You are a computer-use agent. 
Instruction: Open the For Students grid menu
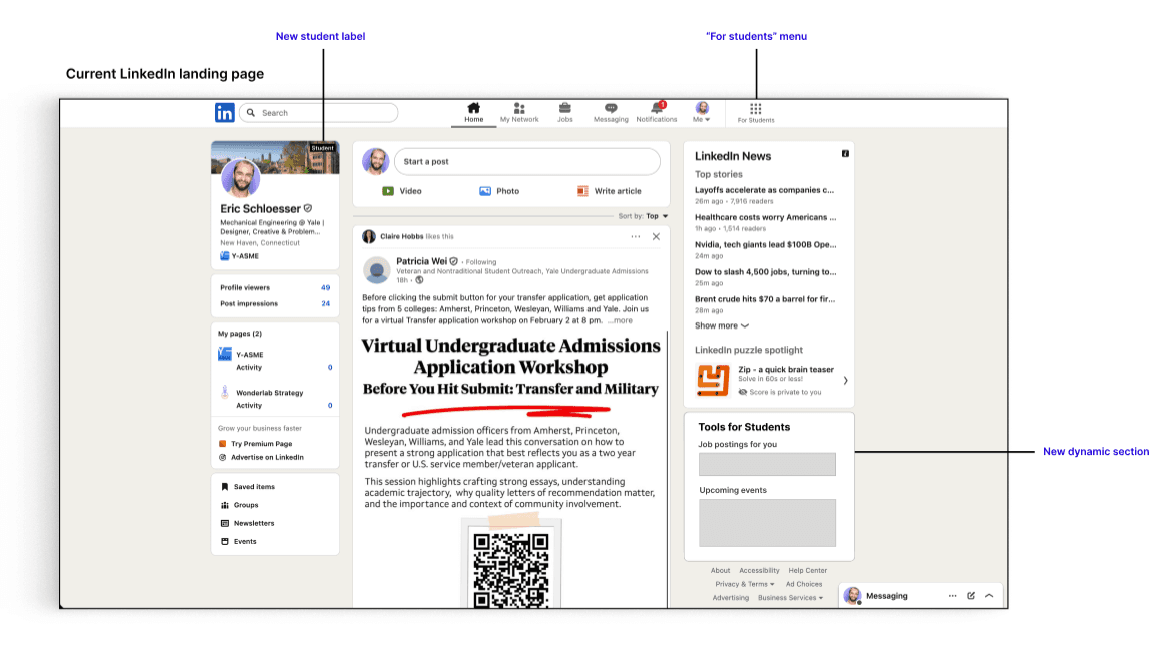coord(756,113)
